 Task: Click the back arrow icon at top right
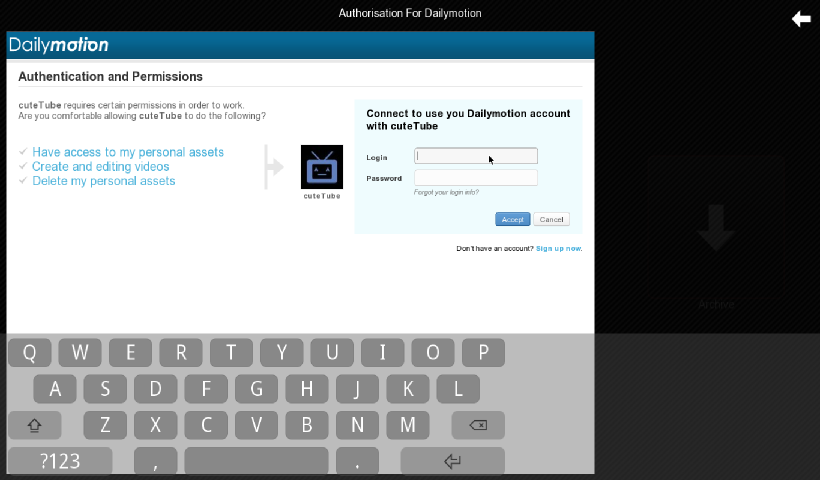click(x=801, y=19)
